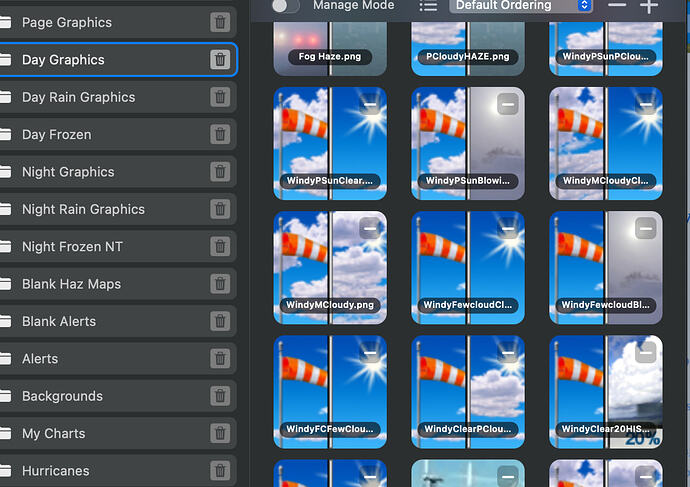Image resolution: width=690 pixels, height=487 pixels.
Task: Click minus badge on WindyFewcloudCl thumbnail
Action: (x=508, y=229)
